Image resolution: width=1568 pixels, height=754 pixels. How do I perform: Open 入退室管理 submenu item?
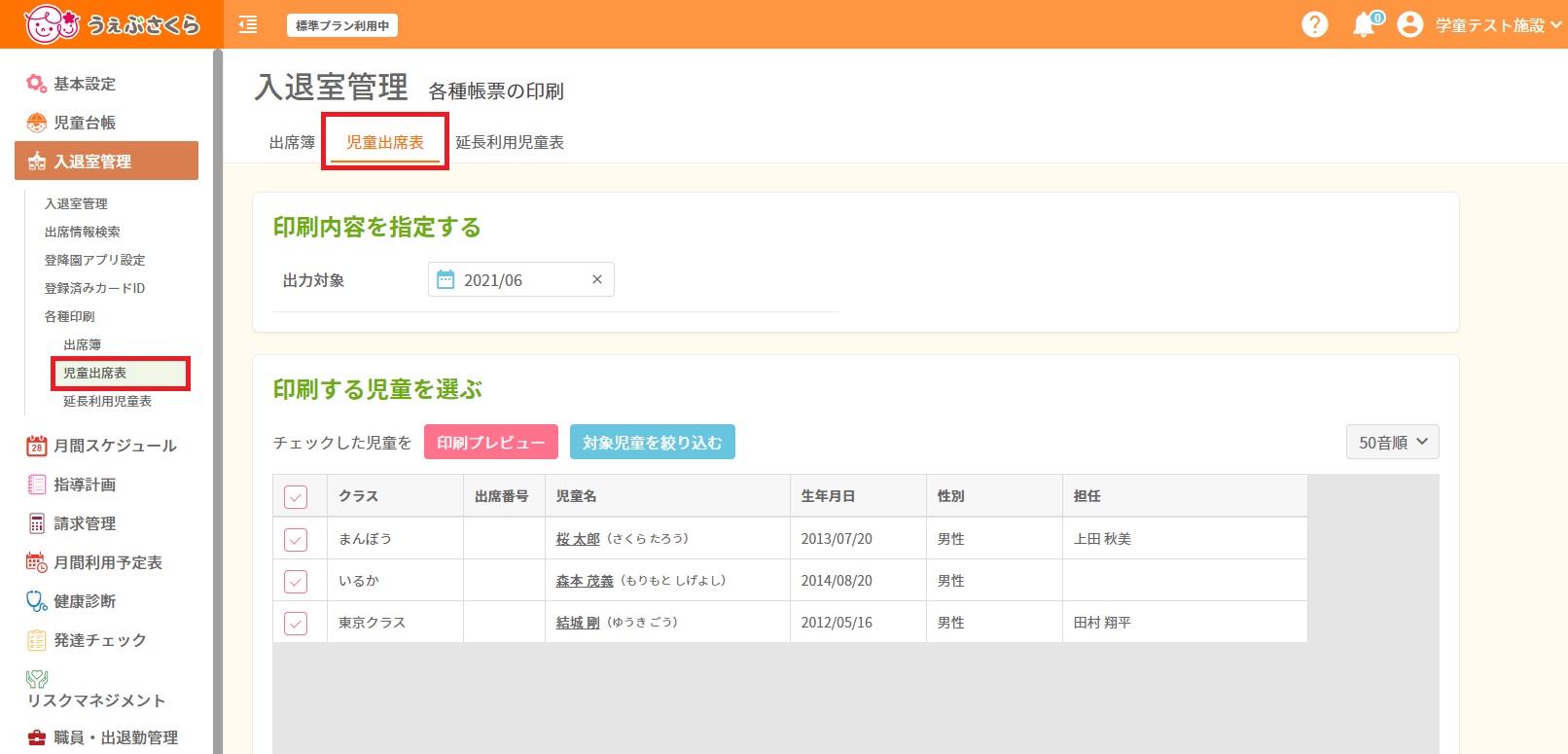coord(76,203)
